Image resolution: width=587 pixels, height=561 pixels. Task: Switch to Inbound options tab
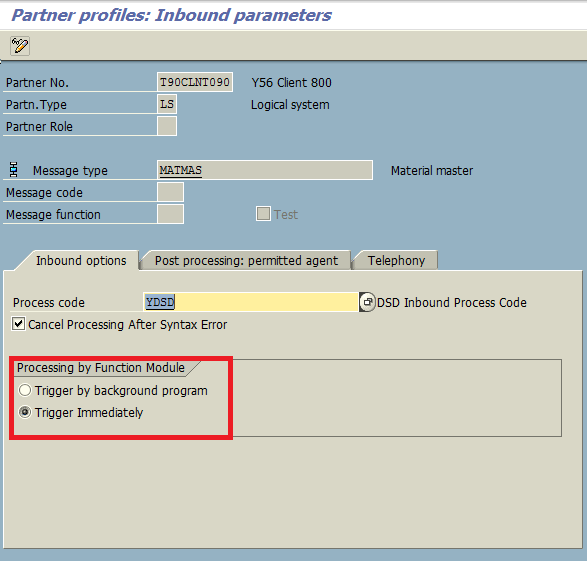pyautogui.click(x=81, y=260)
